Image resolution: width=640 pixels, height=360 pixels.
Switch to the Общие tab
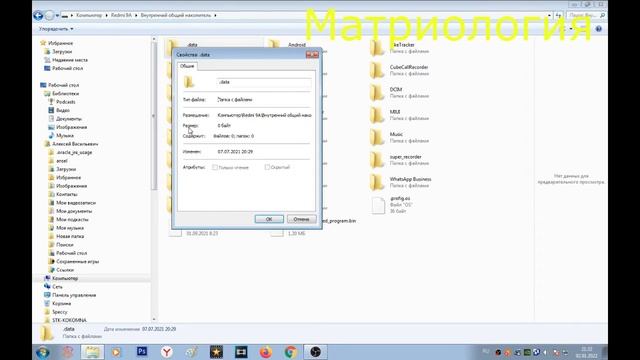(187, 66)
